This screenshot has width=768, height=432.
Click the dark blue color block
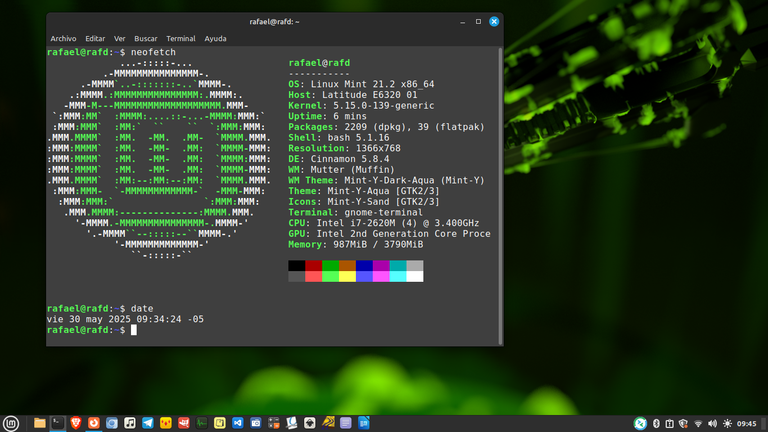point(364,265)
